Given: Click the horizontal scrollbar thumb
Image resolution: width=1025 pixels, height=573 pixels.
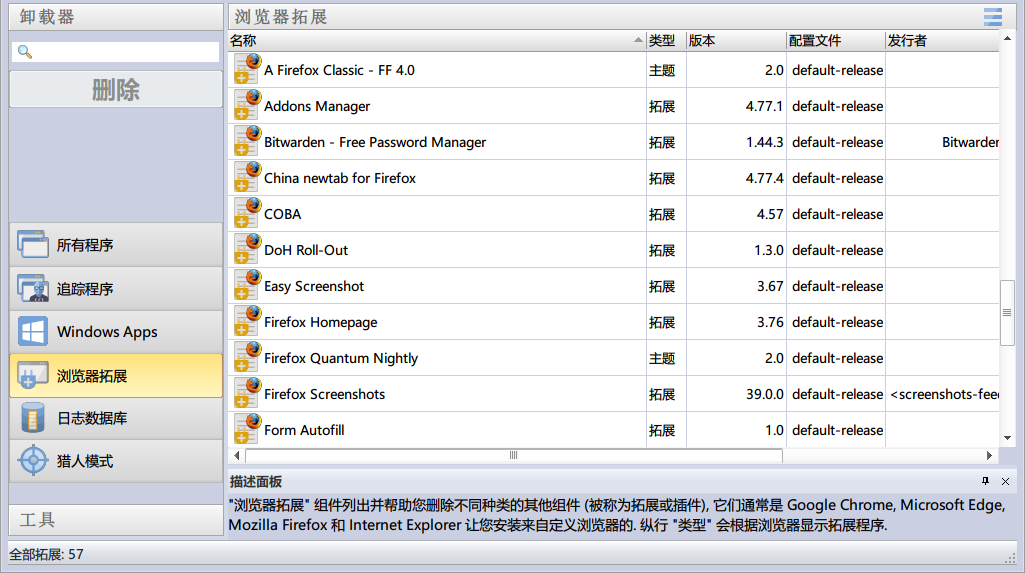Looking at the screenshot, I should (x=514, y=455).
